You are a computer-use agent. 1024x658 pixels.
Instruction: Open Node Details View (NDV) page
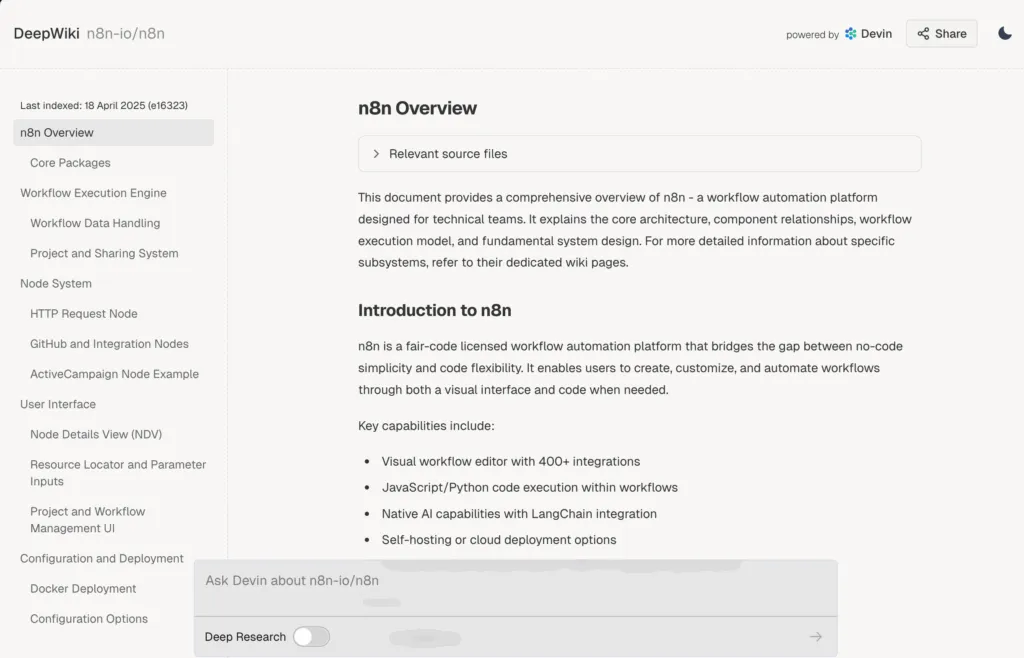(x=96, y=434)
